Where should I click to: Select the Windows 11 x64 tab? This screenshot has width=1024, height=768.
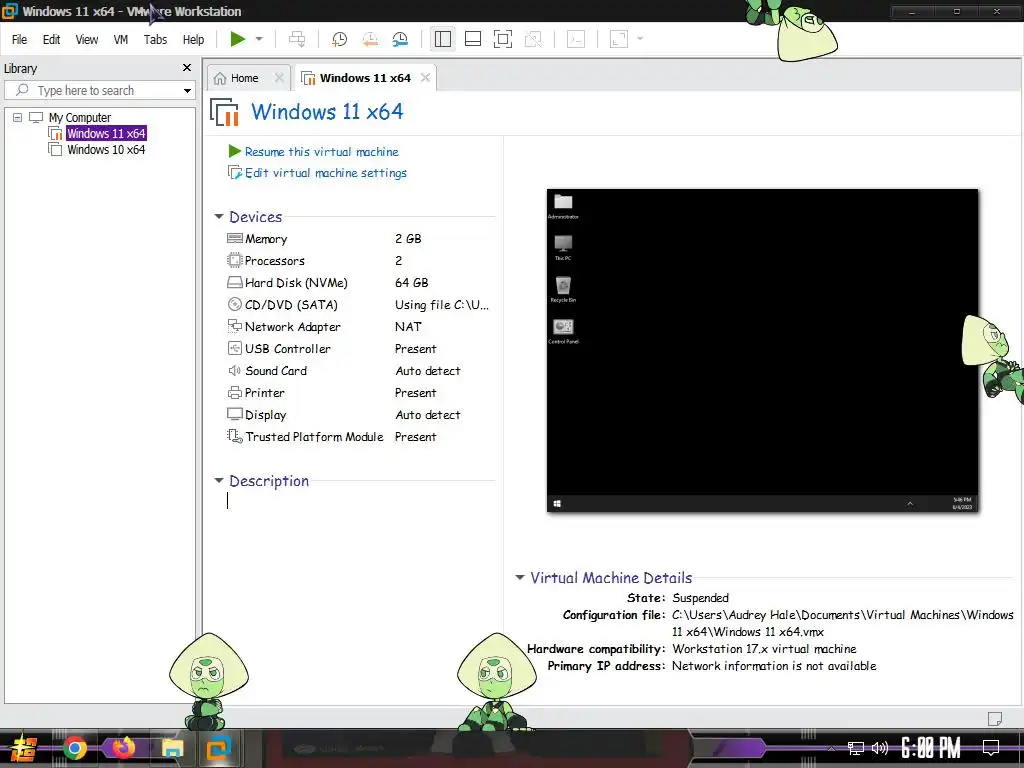(x=365, y=78)
